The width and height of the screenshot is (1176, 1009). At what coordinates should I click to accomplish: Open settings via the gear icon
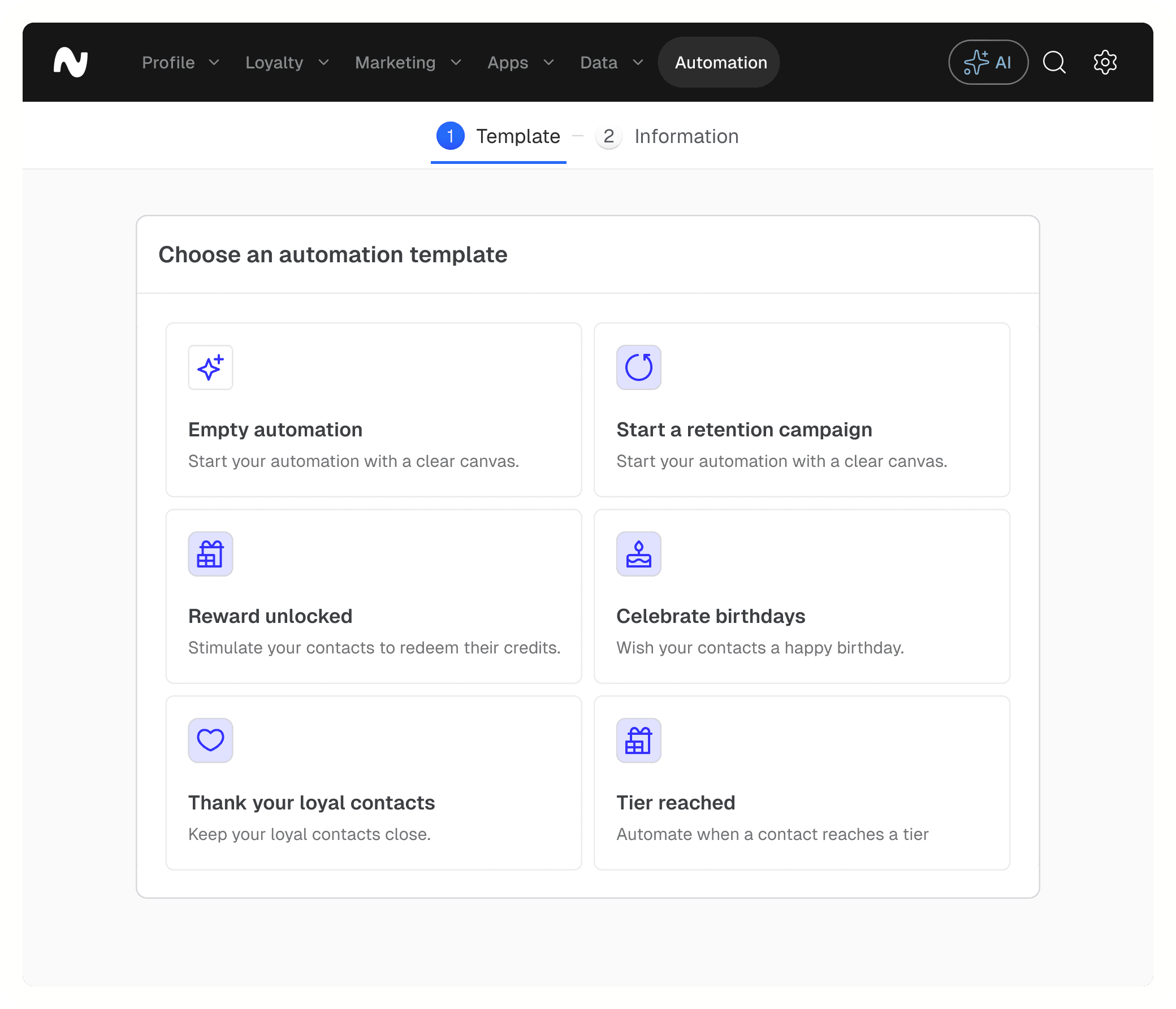click(1105, 62)
